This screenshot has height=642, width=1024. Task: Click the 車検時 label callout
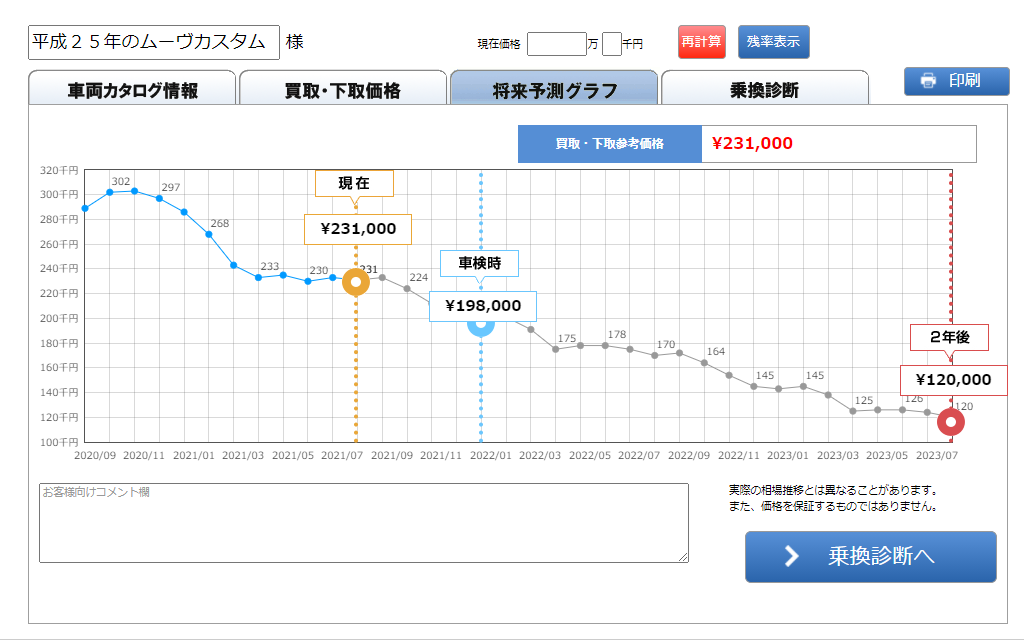[479, 263]
